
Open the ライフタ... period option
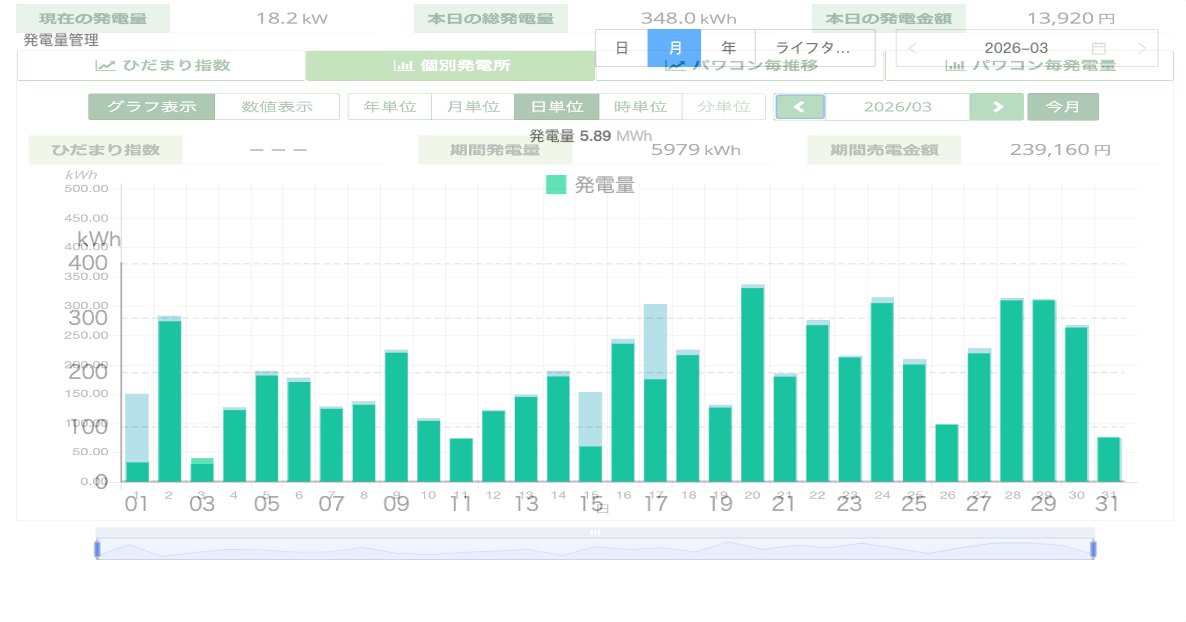[814, 48]
